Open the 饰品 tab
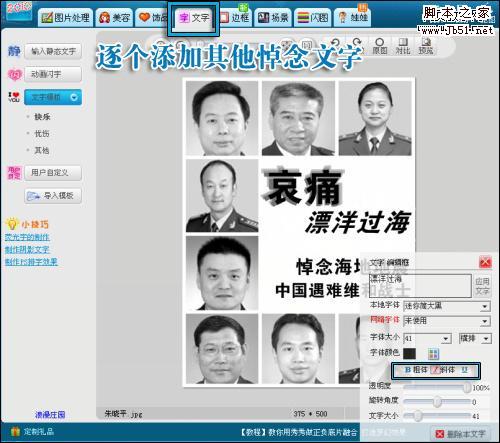This screenshot has height=443, width=500. [152, 17]
